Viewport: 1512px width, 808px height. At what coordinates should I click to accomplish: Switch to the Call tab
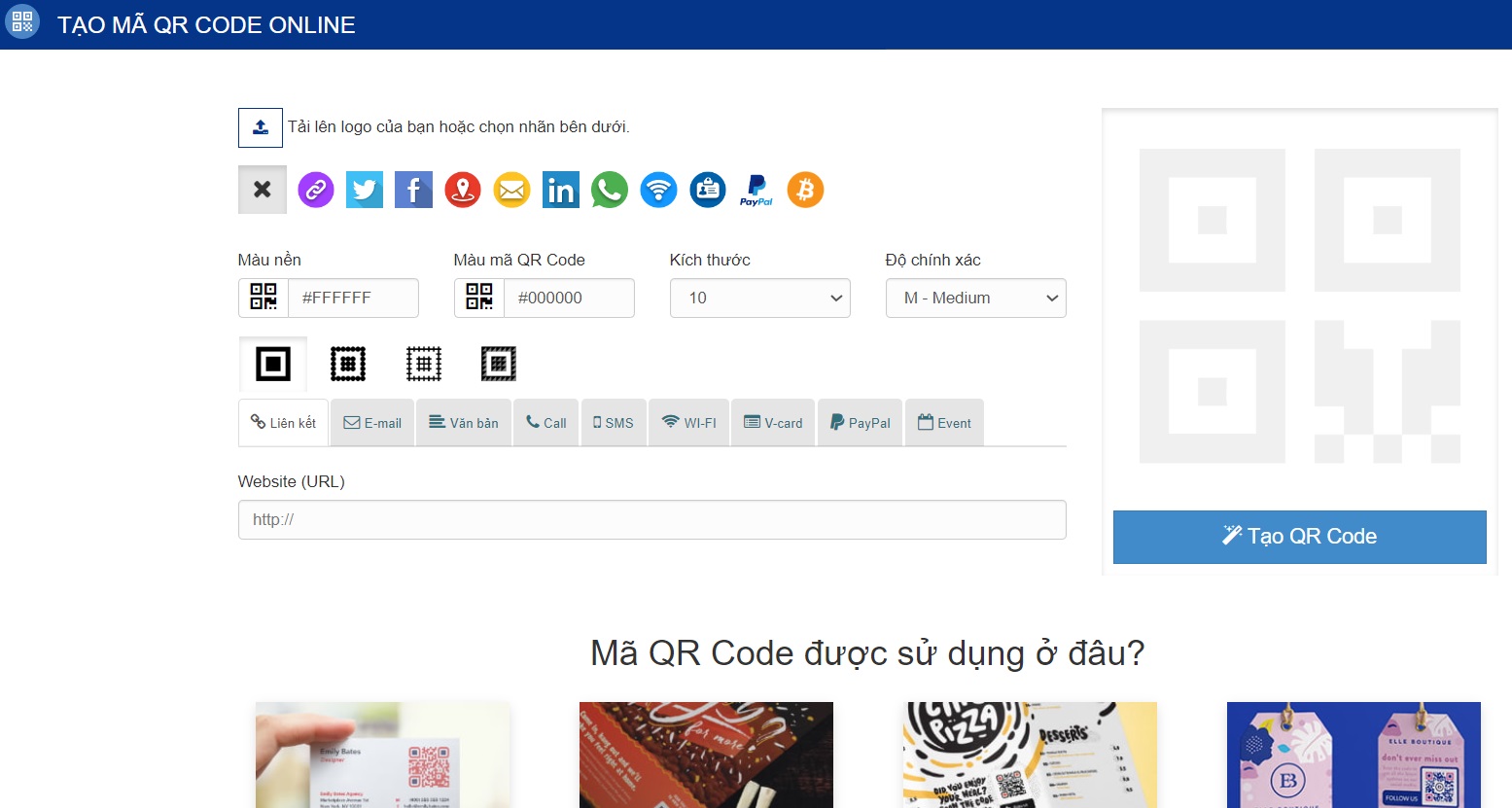coord(546,422)
